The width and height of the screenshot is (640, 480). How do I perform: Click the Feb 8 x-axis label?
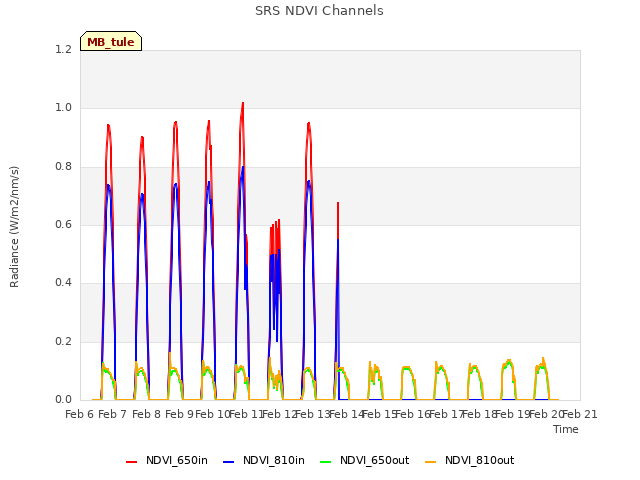tap(147, 414)
